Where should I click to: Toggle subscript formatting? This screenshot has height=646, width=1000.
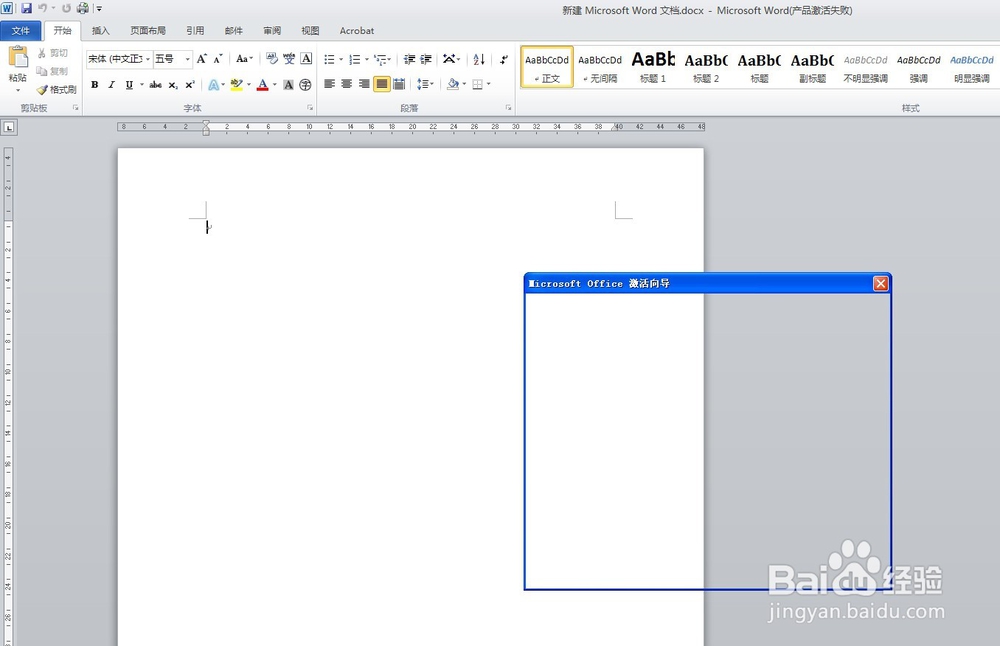173,84
